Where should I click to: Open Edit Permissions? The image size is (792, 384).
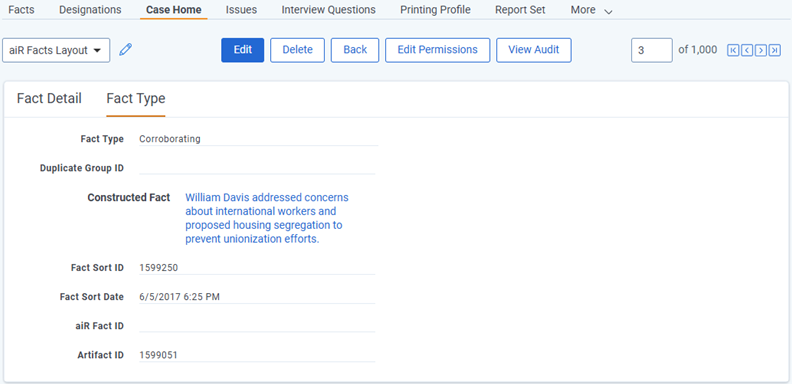click(x=437, y=50)
